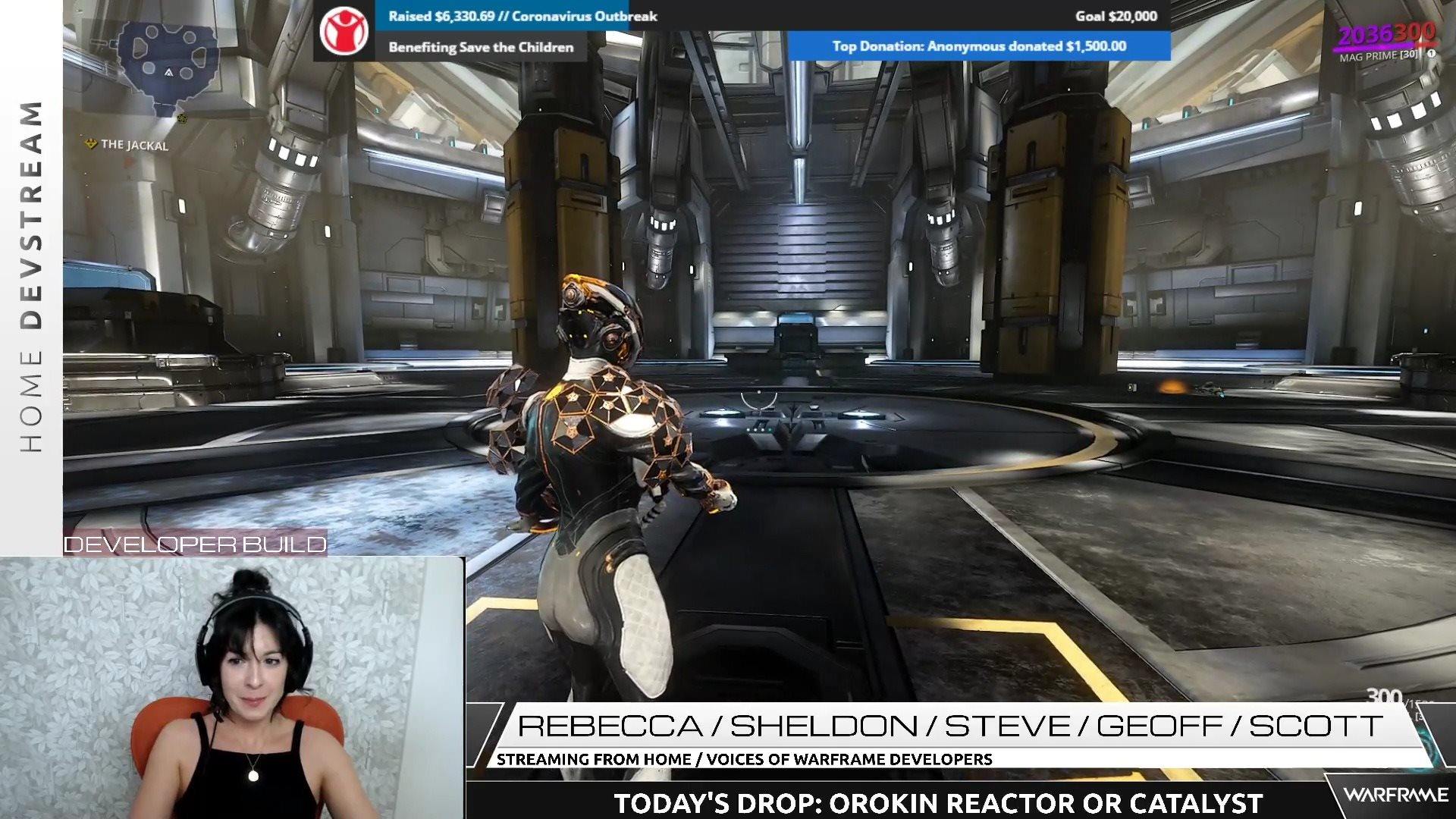This screenshot has width=1456, height=819.
Task: Click "TODAY'S DROP: OROKIN REACTOR OR CATALYST"
Action: pos(938,803)
